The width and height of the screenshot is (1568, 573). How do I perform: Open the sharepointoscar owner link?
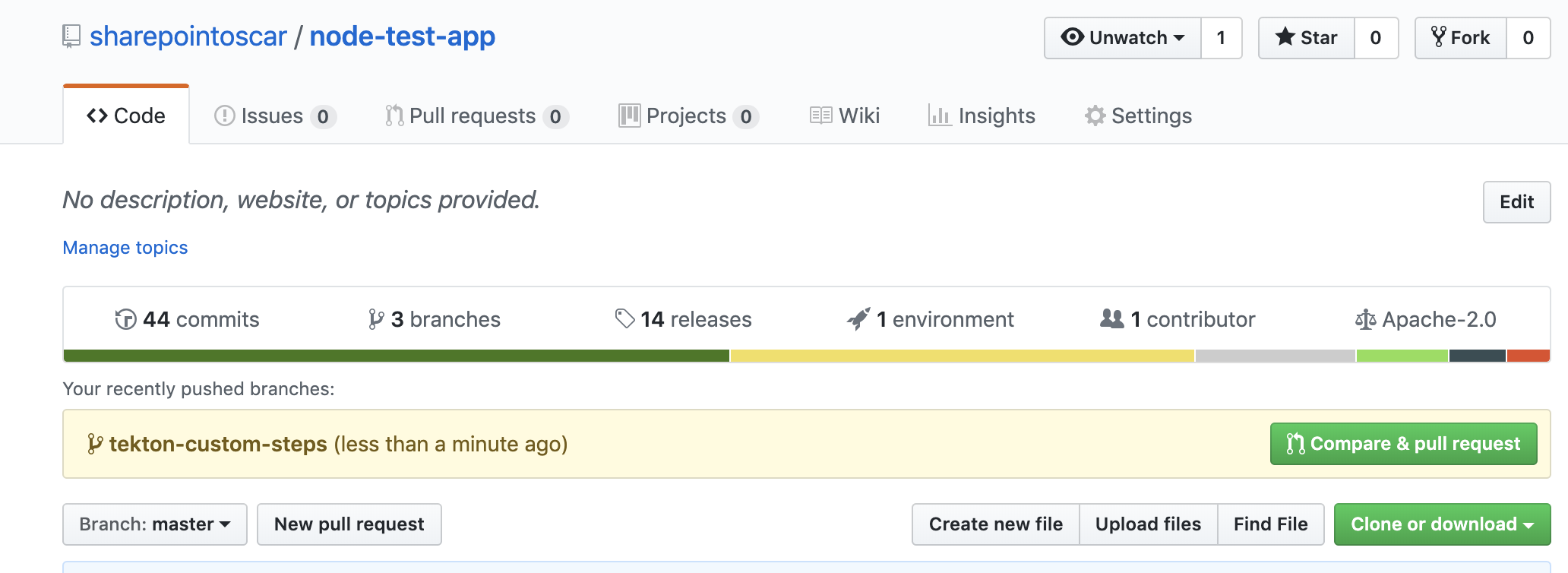tap(188, 36)
